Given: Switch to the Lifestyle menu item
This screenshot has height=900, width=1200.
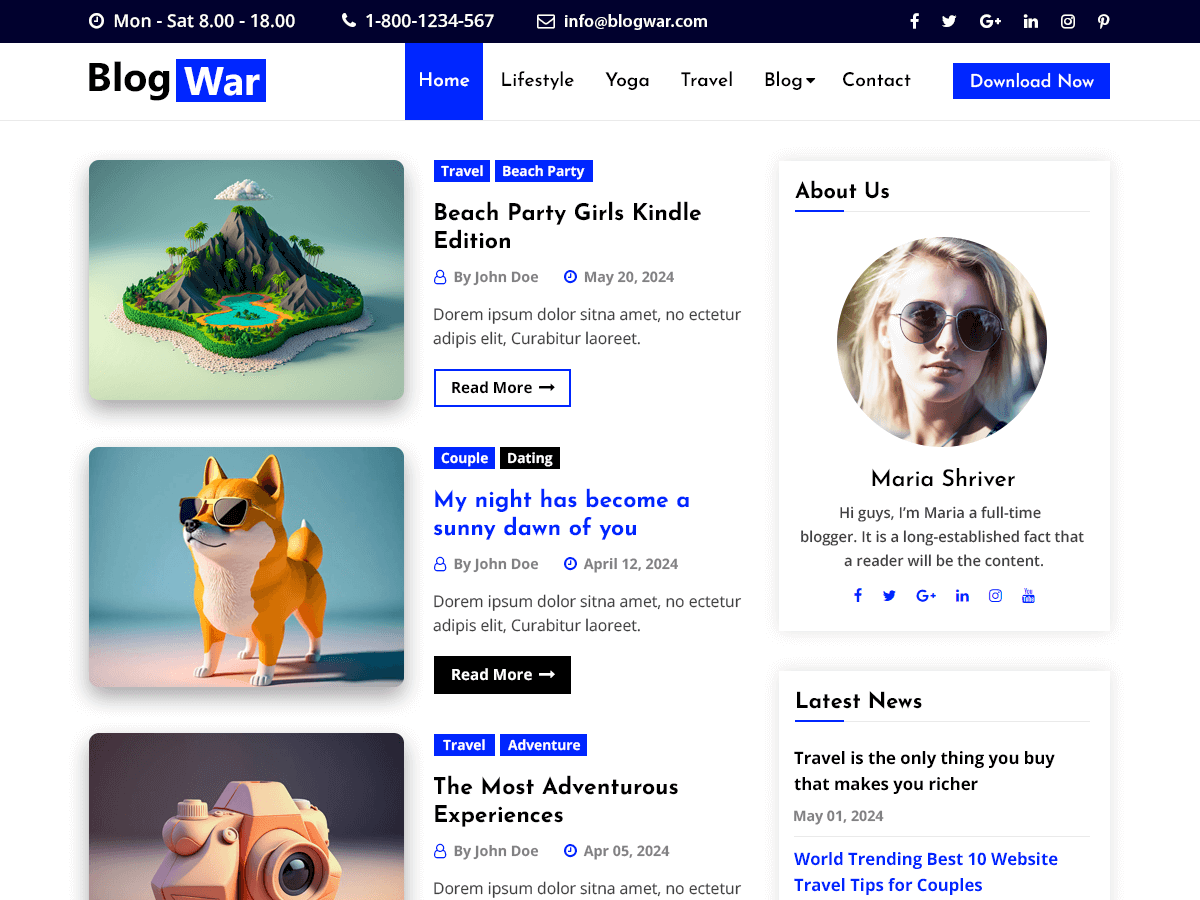Looking at the screenshot, I should coord(537,81).
